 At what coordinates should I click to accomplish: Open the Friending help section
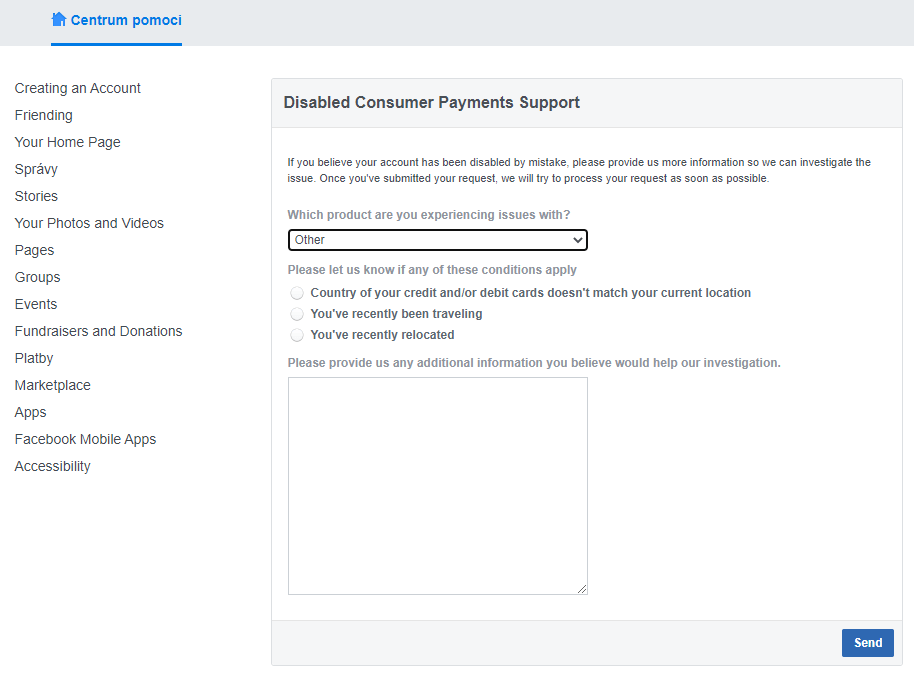[44, 115]
